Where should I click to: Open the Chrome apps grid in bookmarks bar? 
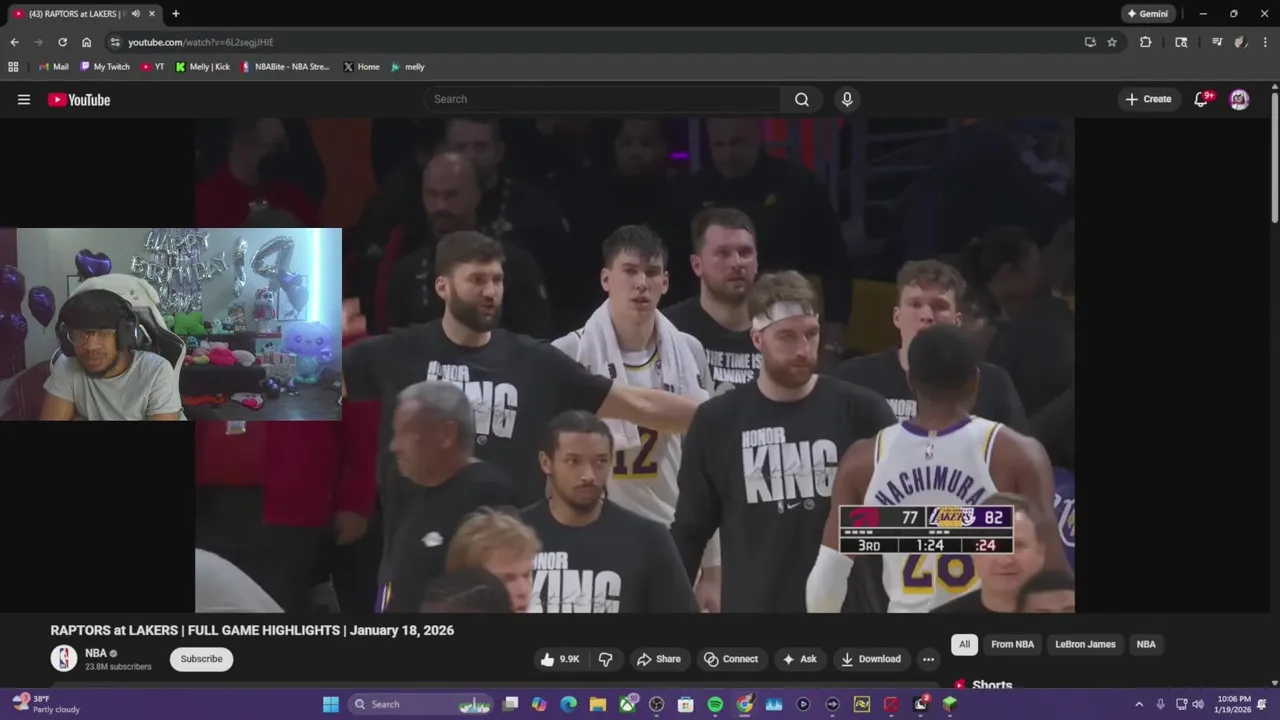[13, 67]
